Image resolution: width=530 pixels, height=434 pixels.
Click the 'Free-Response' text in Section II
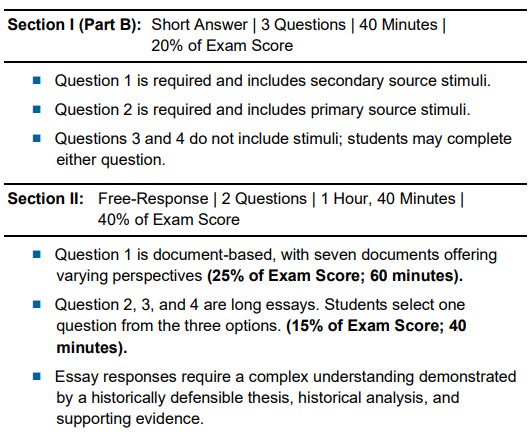coord(153,199)
